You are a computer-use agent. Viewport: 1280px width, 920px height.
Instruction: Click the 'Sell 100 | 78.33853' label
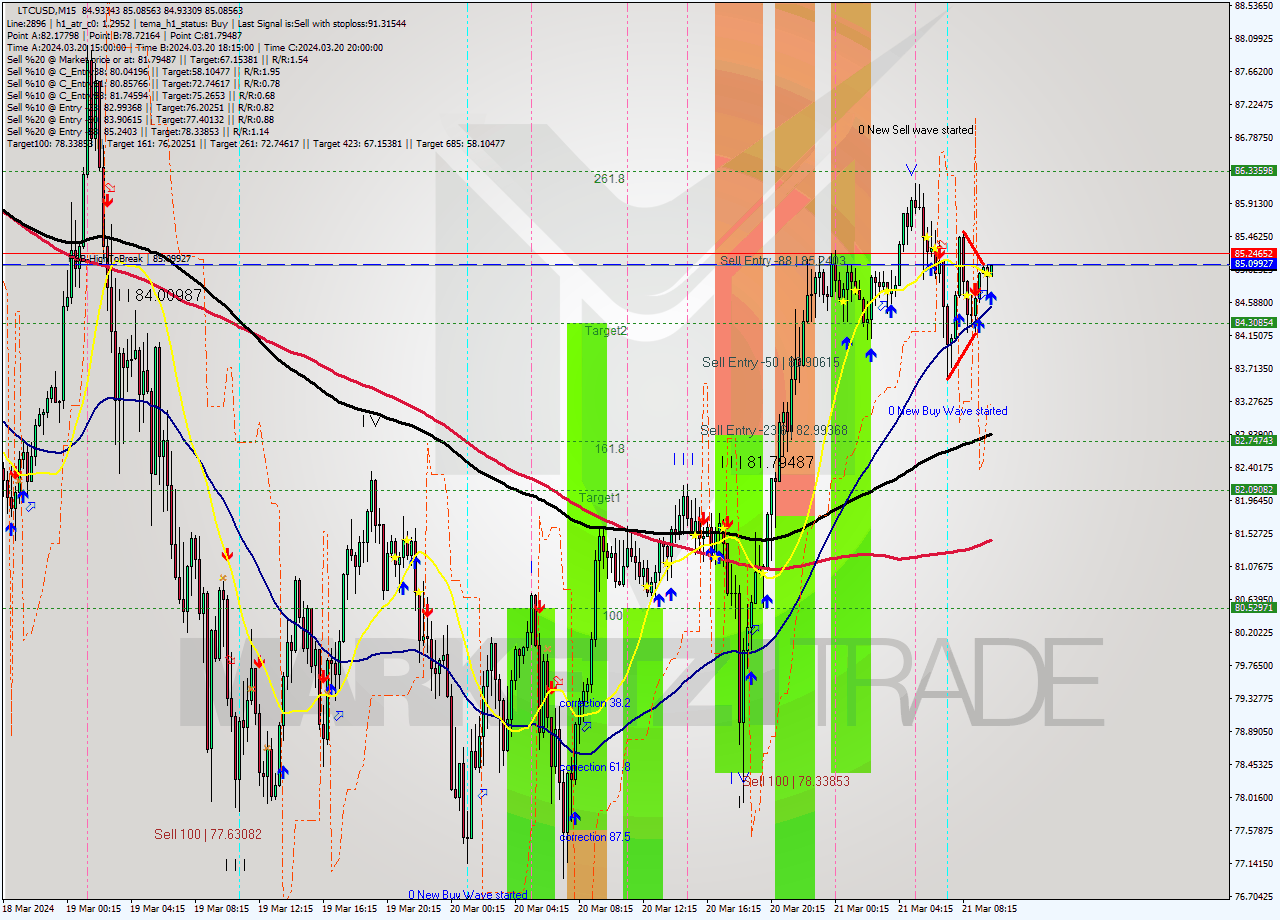797,781
